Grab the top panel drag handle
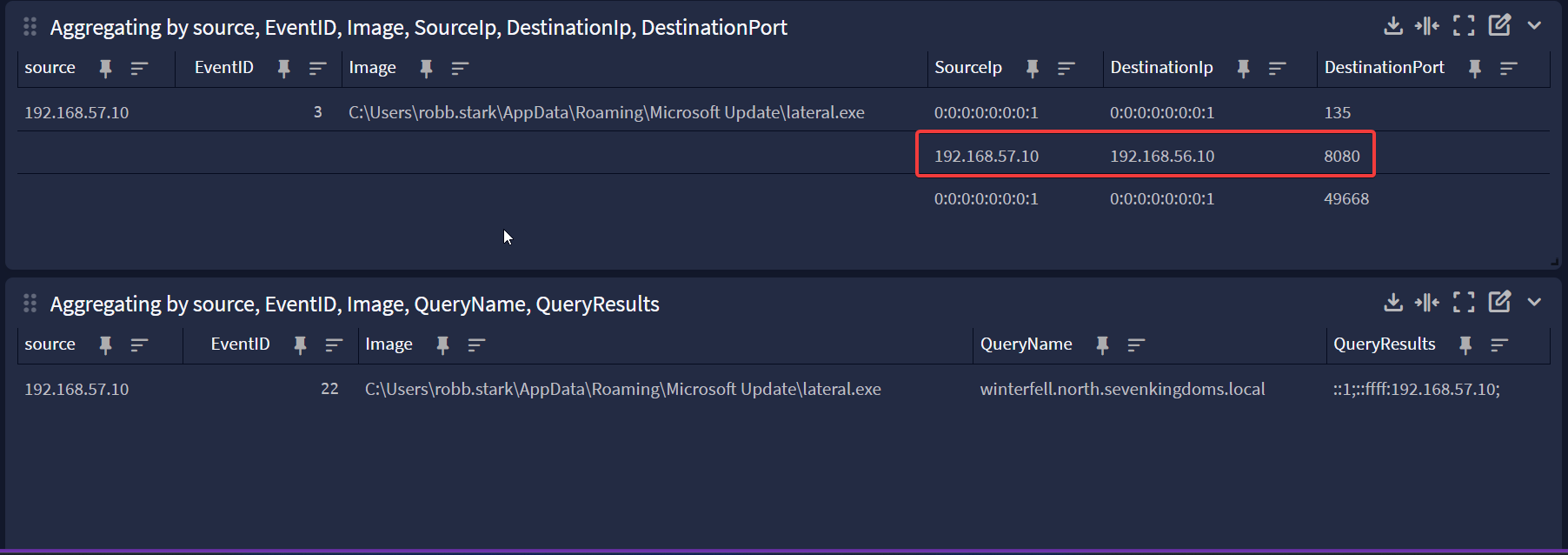This screenshot has width=1568, height=555. tap(30, 27)
